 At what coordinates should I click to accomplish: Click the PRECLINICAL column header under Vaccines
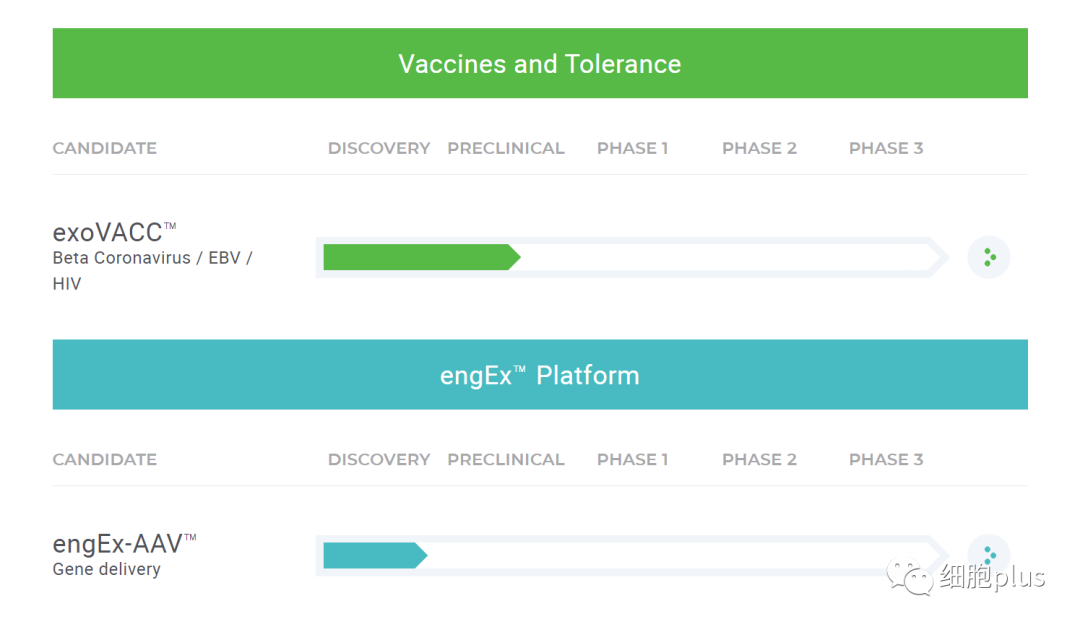506,148
